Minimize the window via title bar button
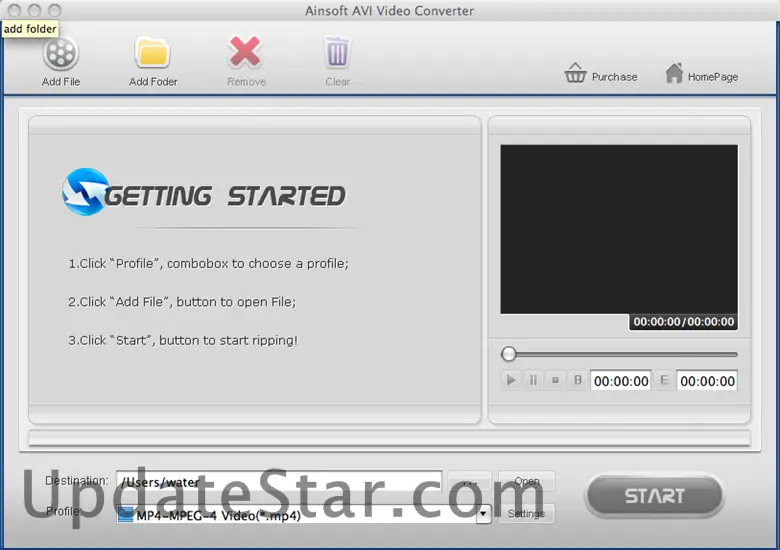780x550 pixels. pyautogui.click(x=34, y=10)
